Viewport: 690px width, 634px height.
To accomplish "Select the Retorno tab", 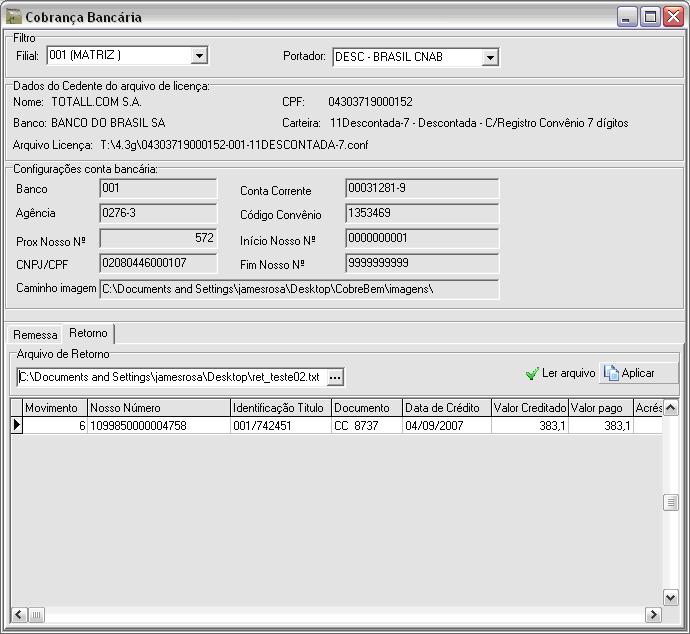I will point(88,333).
